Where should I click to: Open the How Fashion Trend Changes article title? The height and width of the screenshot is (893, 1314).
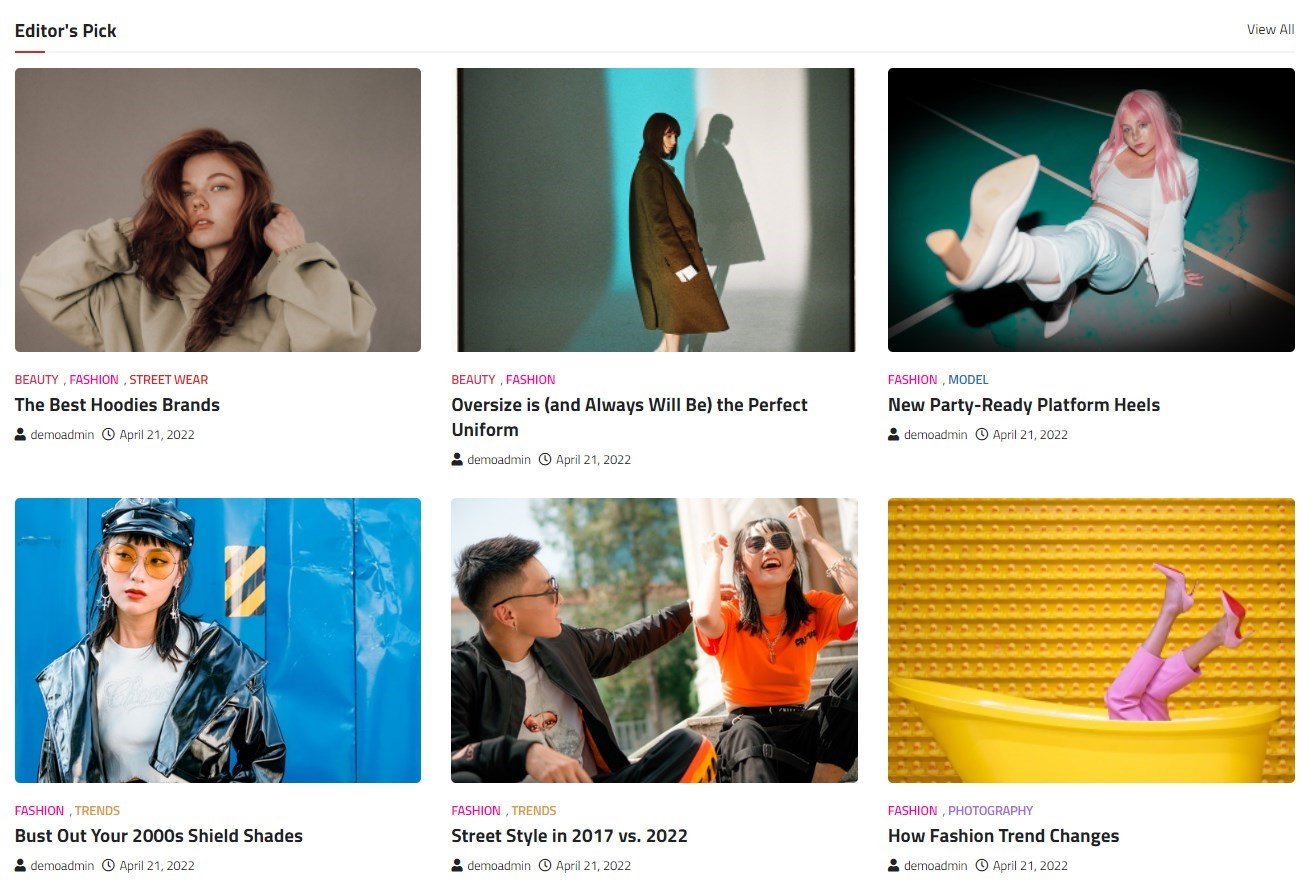pyautogui.click(x=1003, y=836)
